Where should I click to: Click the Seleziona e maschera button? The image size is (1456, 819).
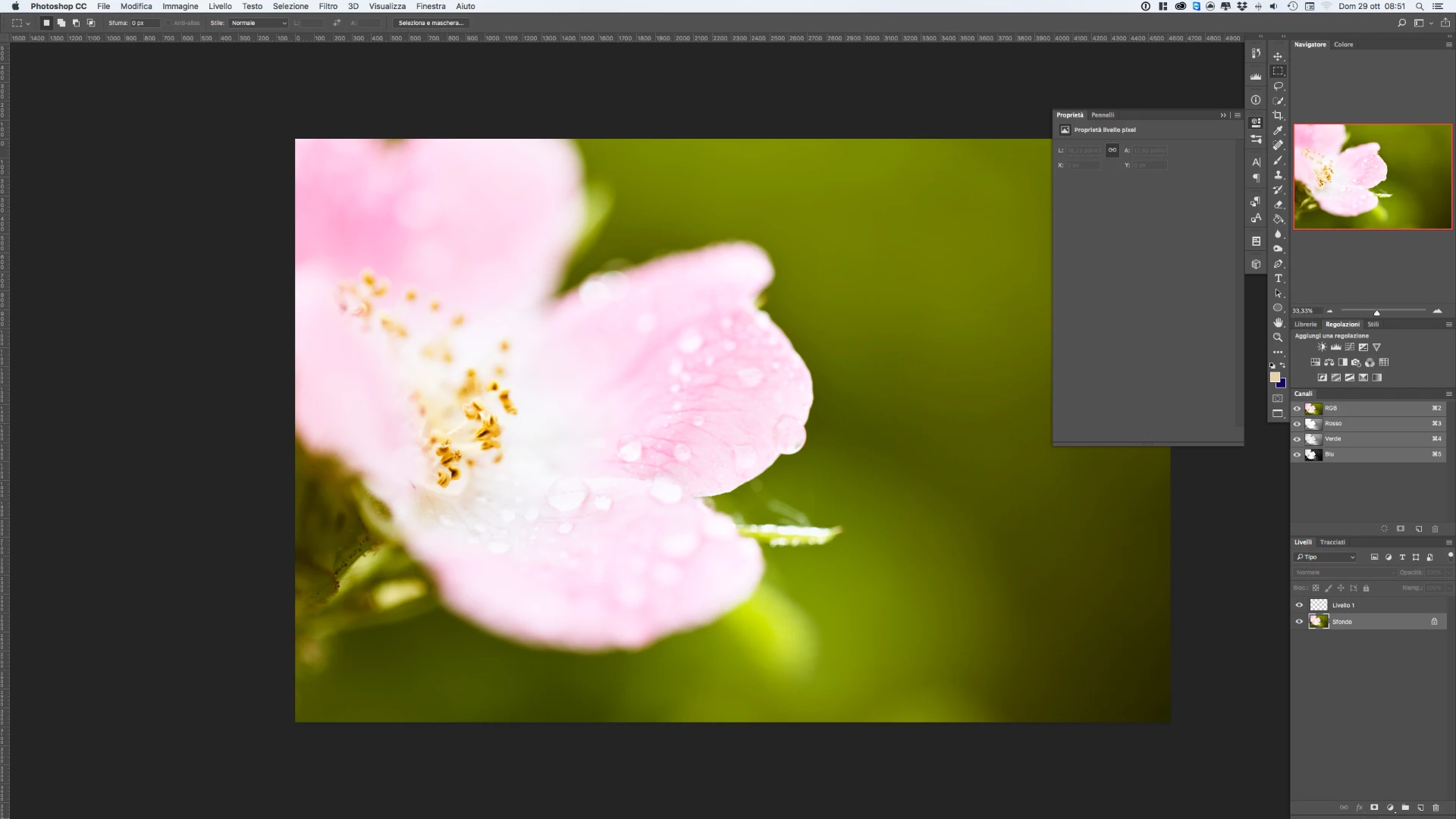[x=431, y=23]
